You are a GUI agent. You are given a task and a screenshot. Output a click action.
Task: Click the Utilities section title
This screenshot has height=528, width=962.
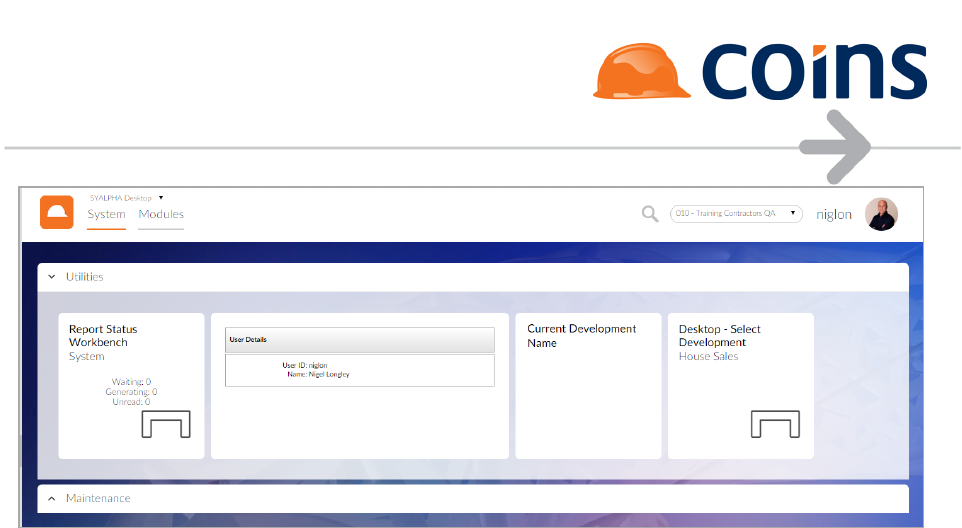point(85,277)
